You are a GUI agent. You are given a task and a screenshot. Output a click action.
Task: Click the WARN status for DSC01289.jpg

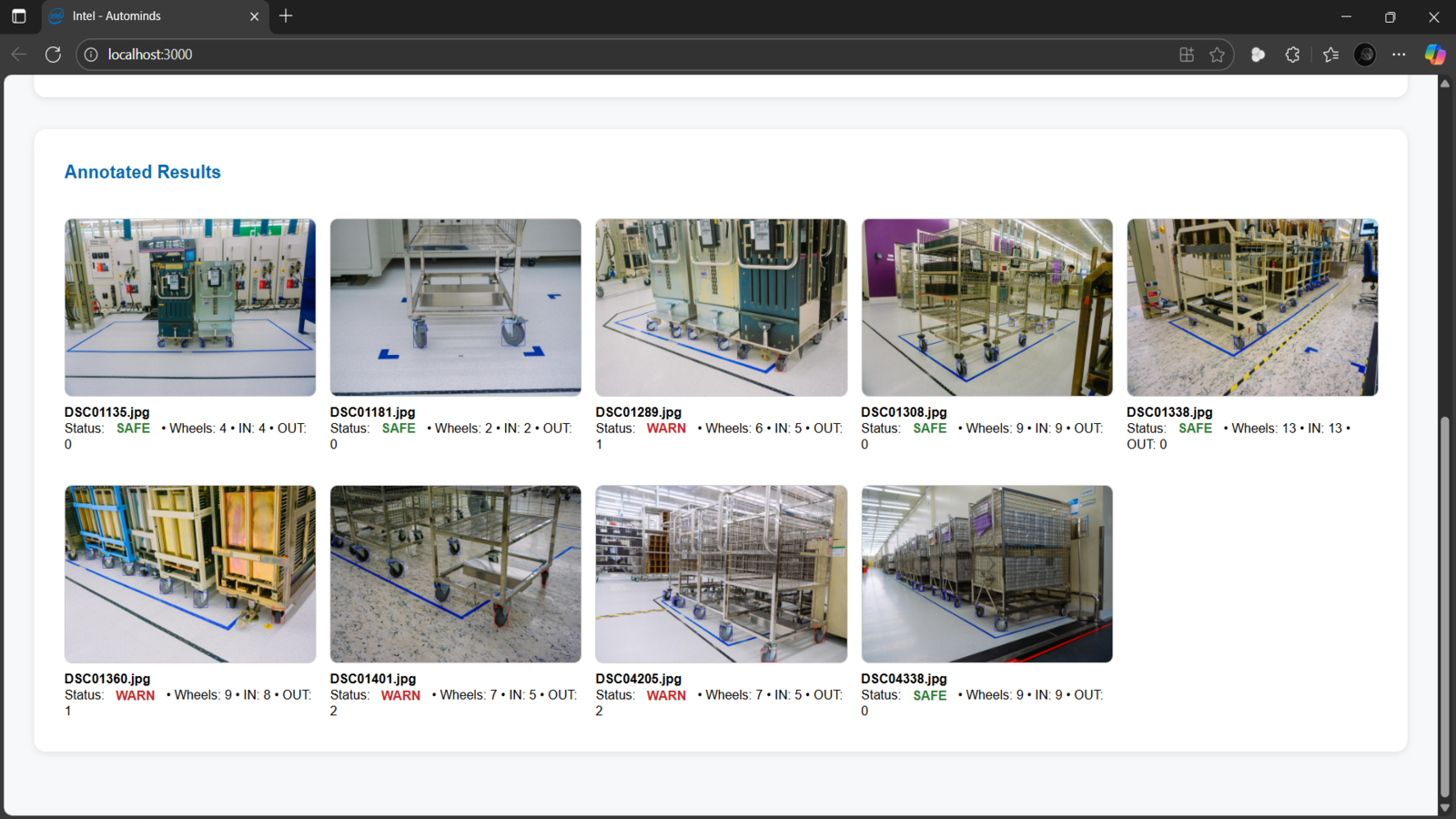pos(666,429)
